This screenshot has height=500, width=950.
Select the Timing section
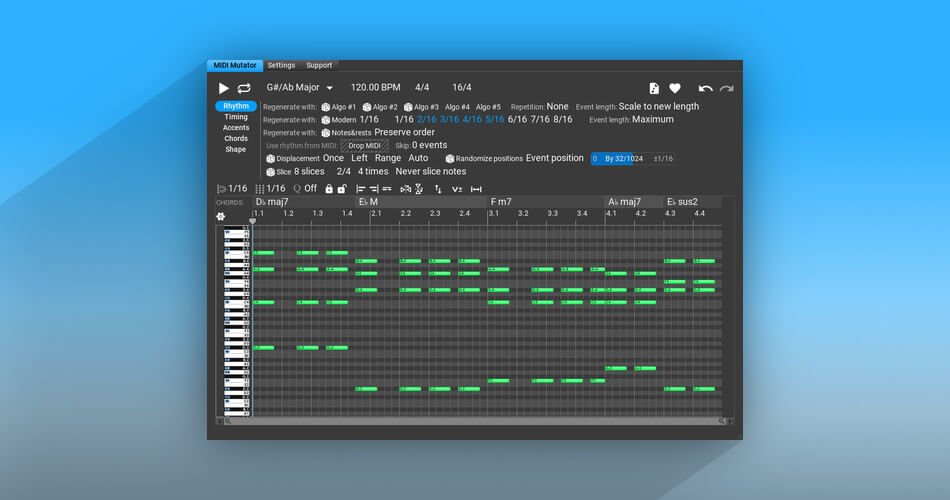[x=236, y=117]
